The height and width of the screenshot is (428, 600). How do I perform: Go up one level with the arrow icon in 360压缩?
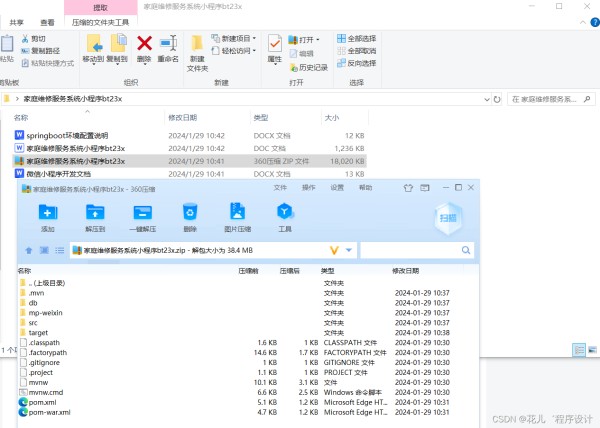coord(29,251)
